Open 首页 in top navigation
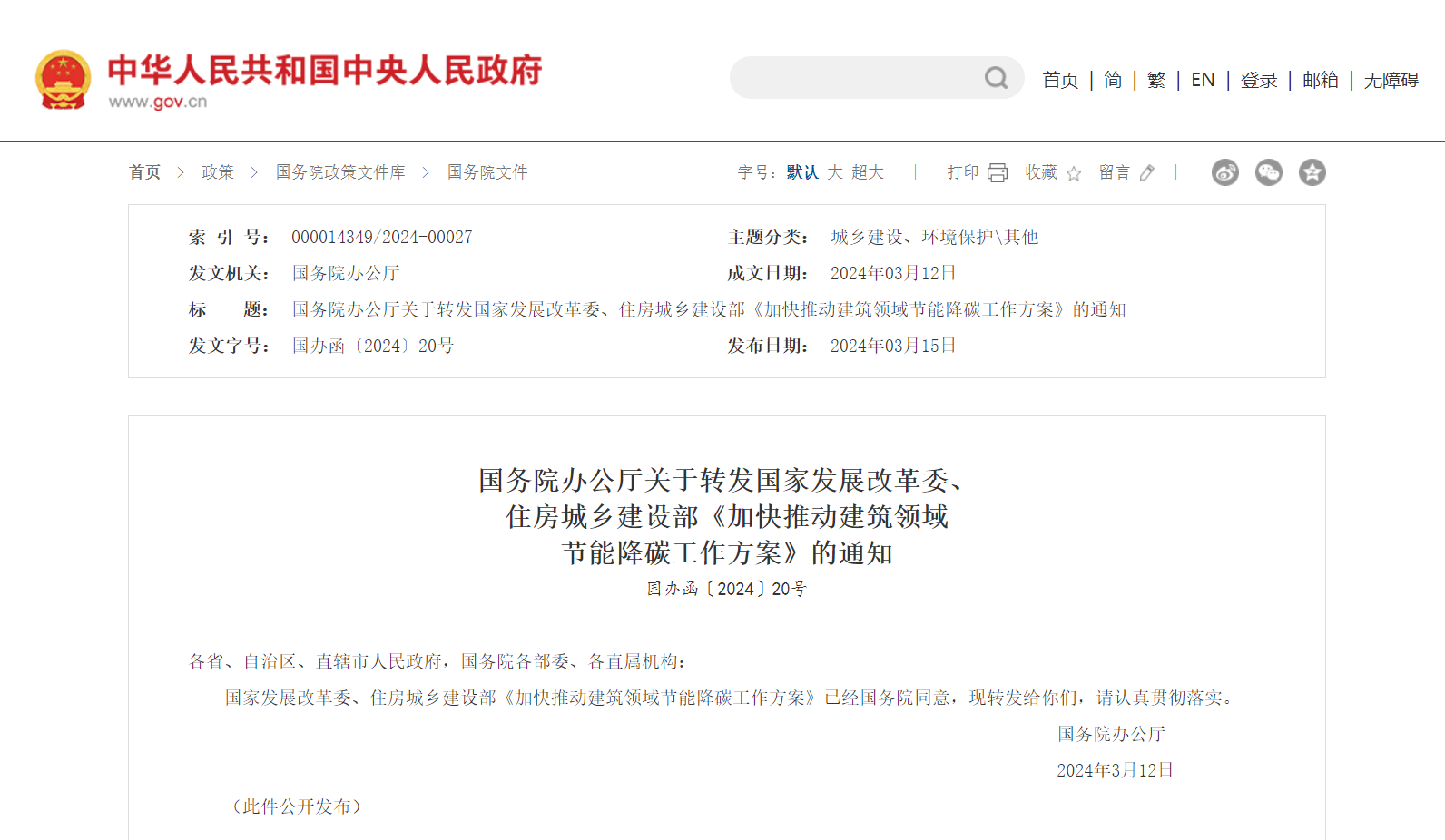1445x840 pixels. 1060,80
